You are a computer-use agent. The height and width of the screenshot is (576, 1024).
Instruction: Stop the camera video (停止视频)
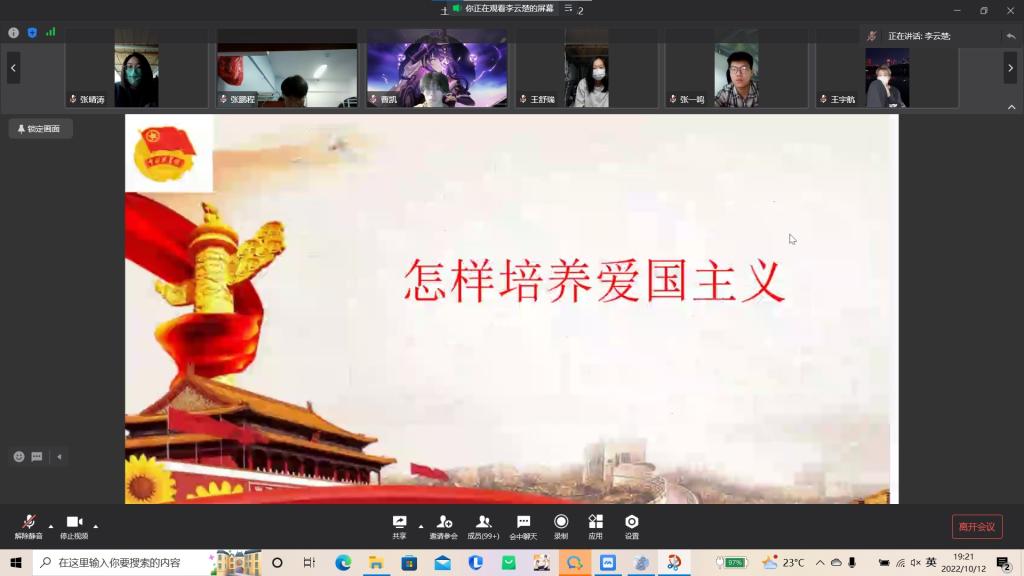[73, 526]
